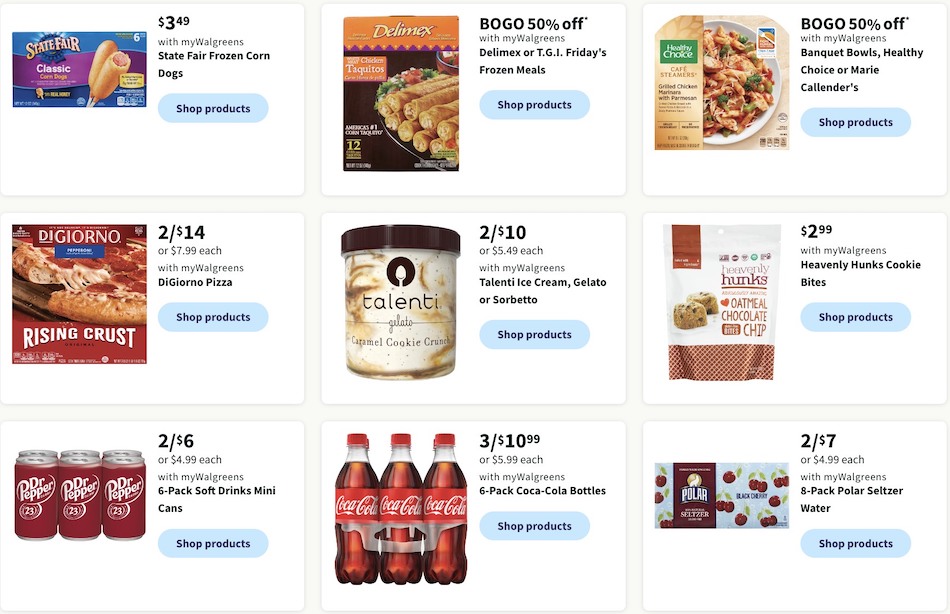Click the DiGiorno Rising Crust pizza image

(x=78, y=293)
